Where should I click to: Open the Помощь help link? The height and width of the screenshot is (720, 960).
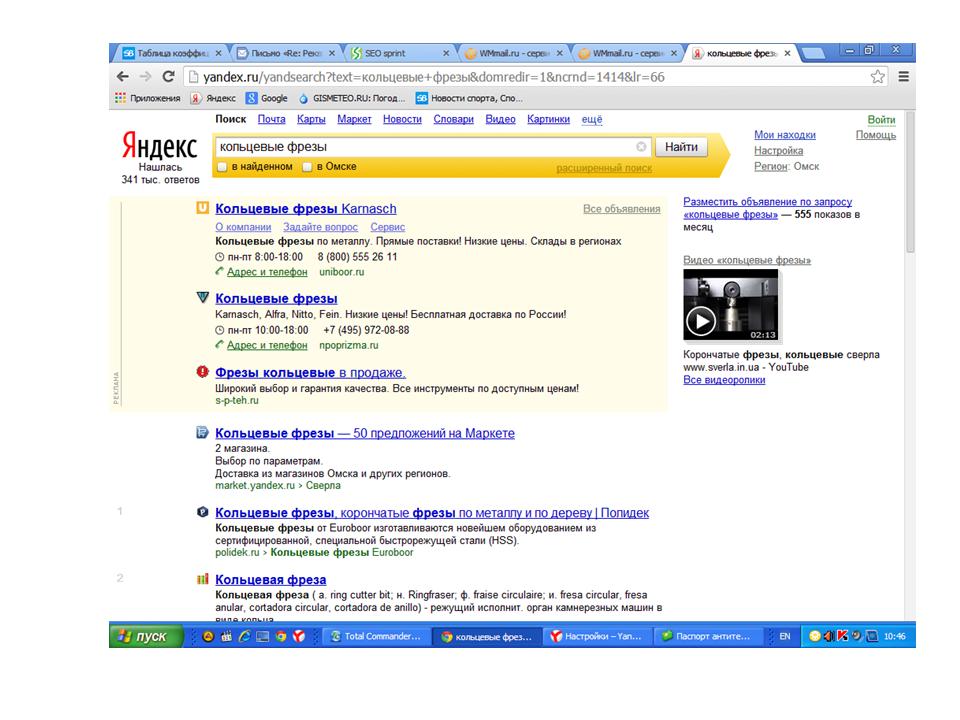pyautogui.click(x=876, y=135)
